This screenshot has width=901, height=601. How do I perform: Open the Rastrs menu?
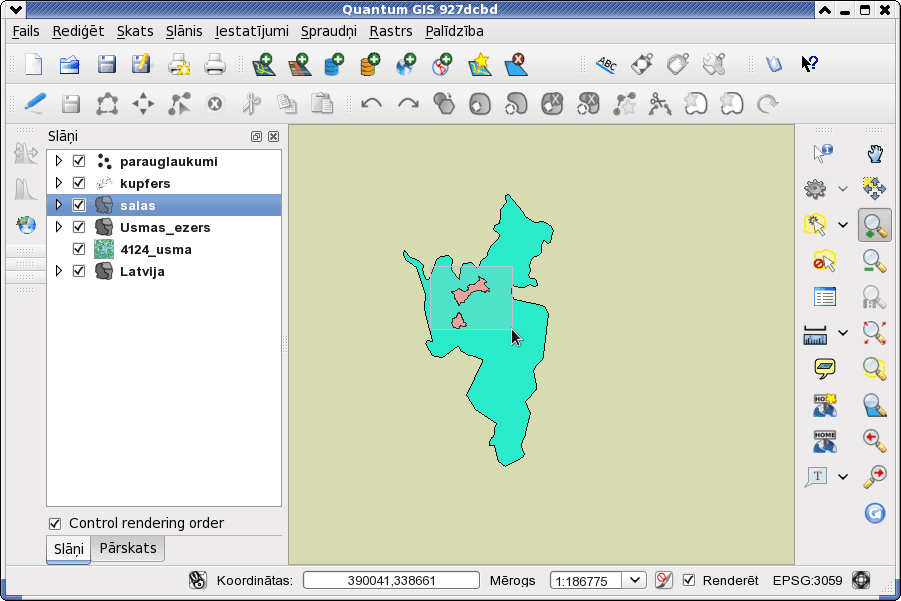[391, 31]
